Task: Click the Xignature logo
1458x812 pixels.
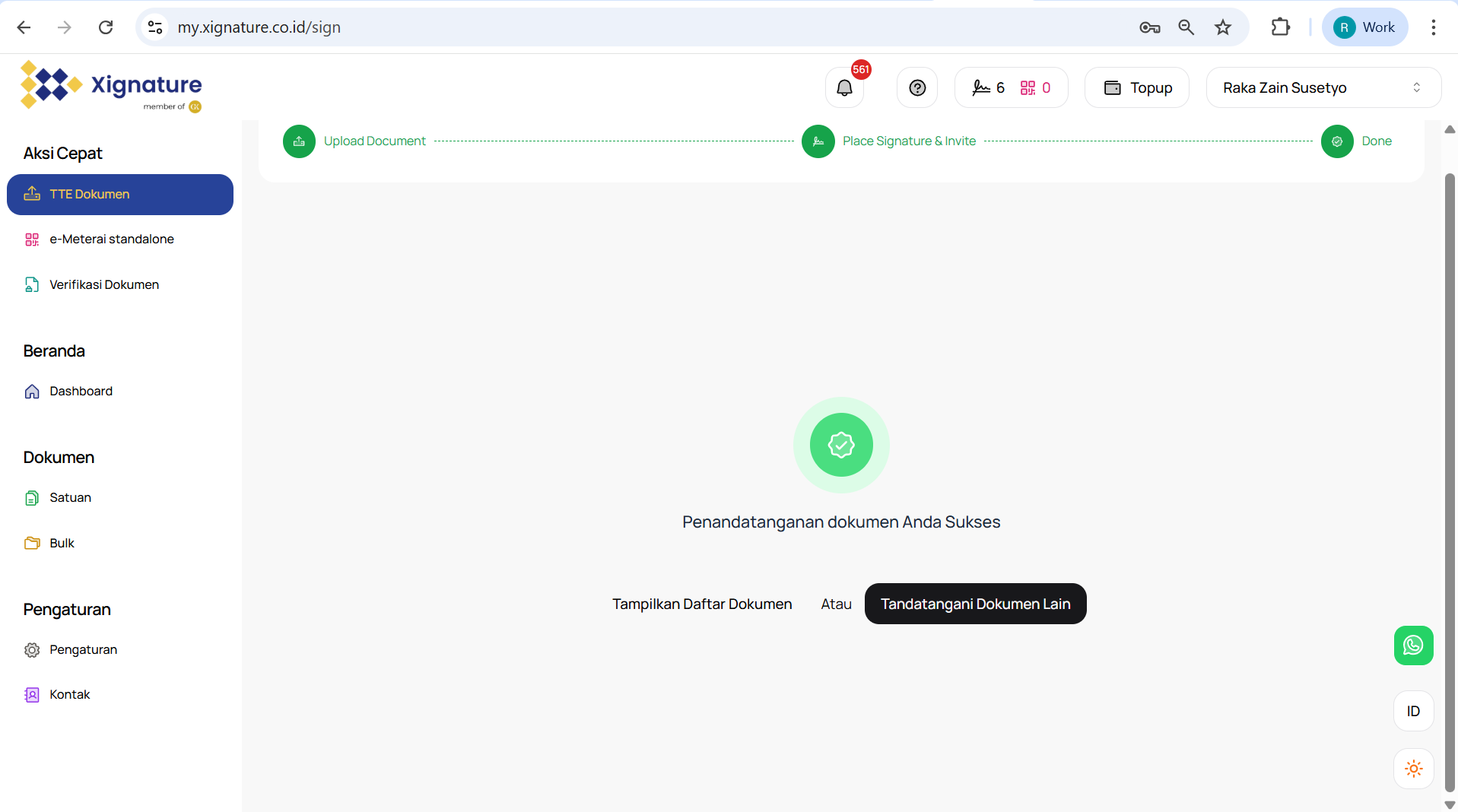Action: pos(111,86)
